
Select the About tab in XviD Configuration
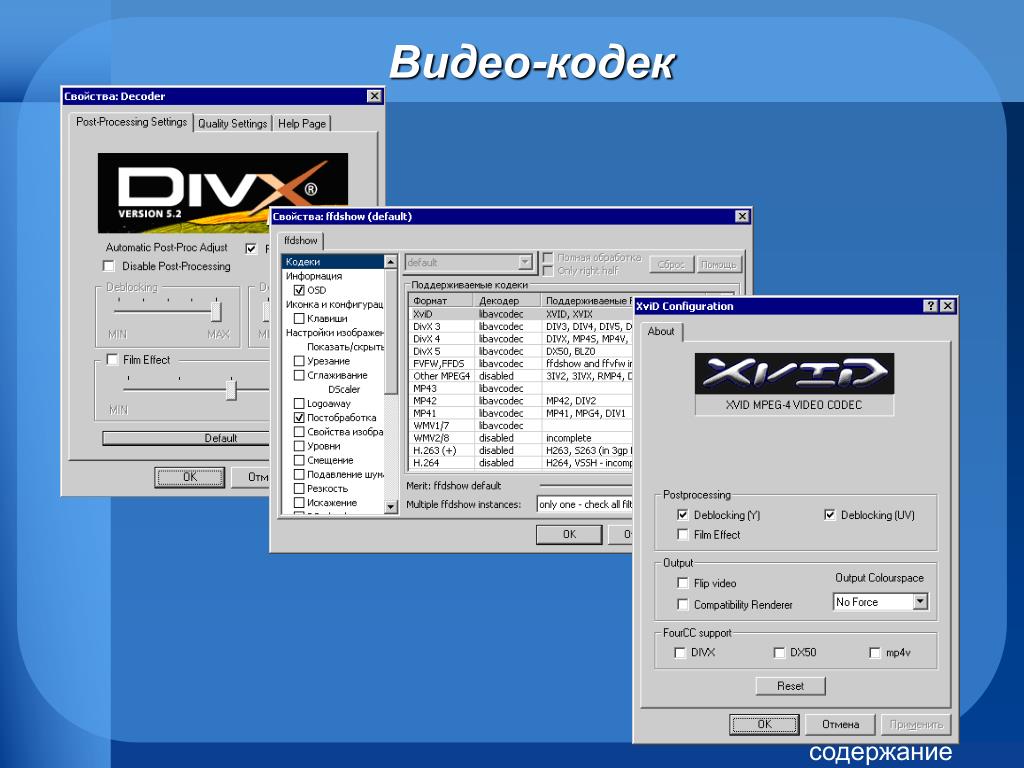[661, 332]
